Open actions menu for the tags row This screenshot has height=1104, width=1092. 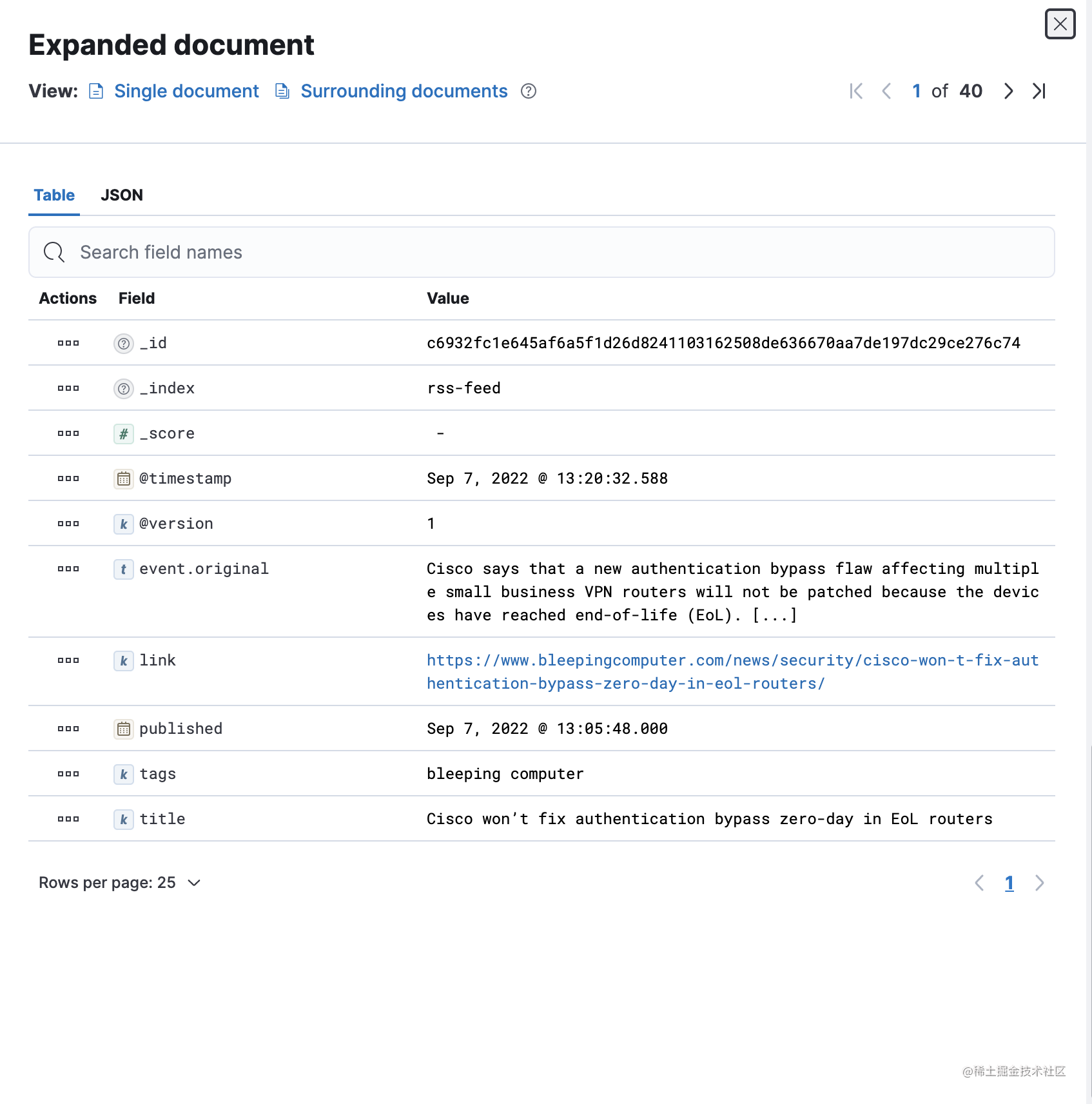point(68,774)
